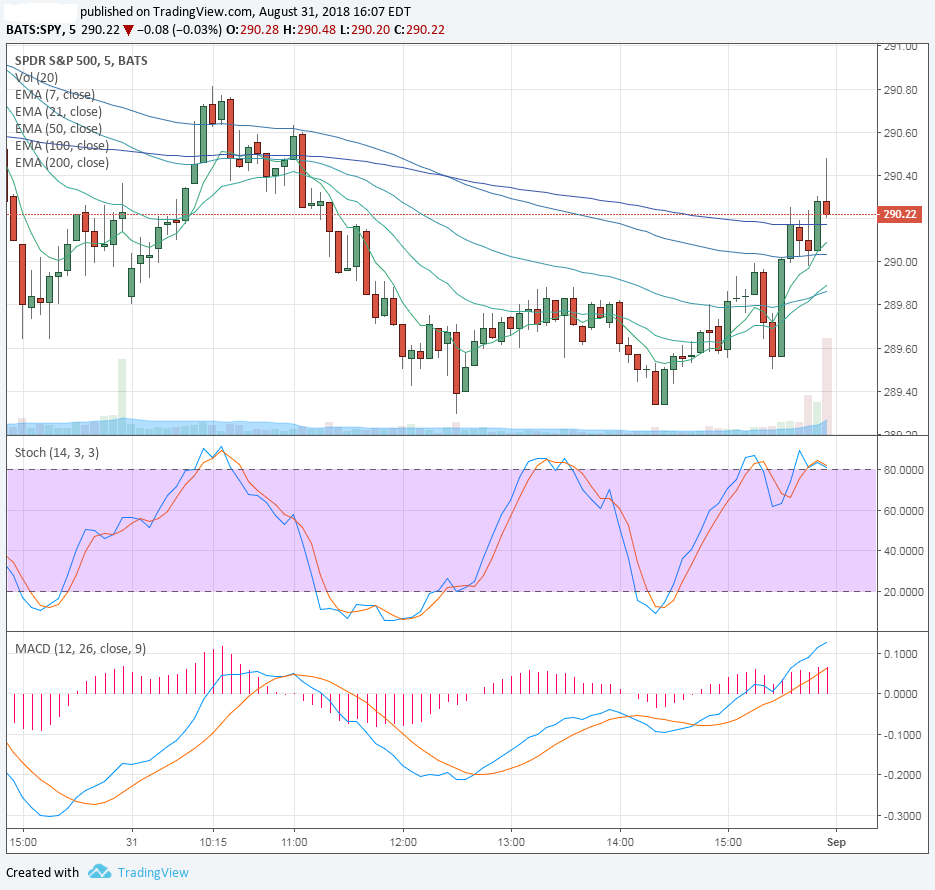The height and width of the screenshot is (890, 935).
Task: Click the 0.1000 MACD axis label
Action: 900,654
